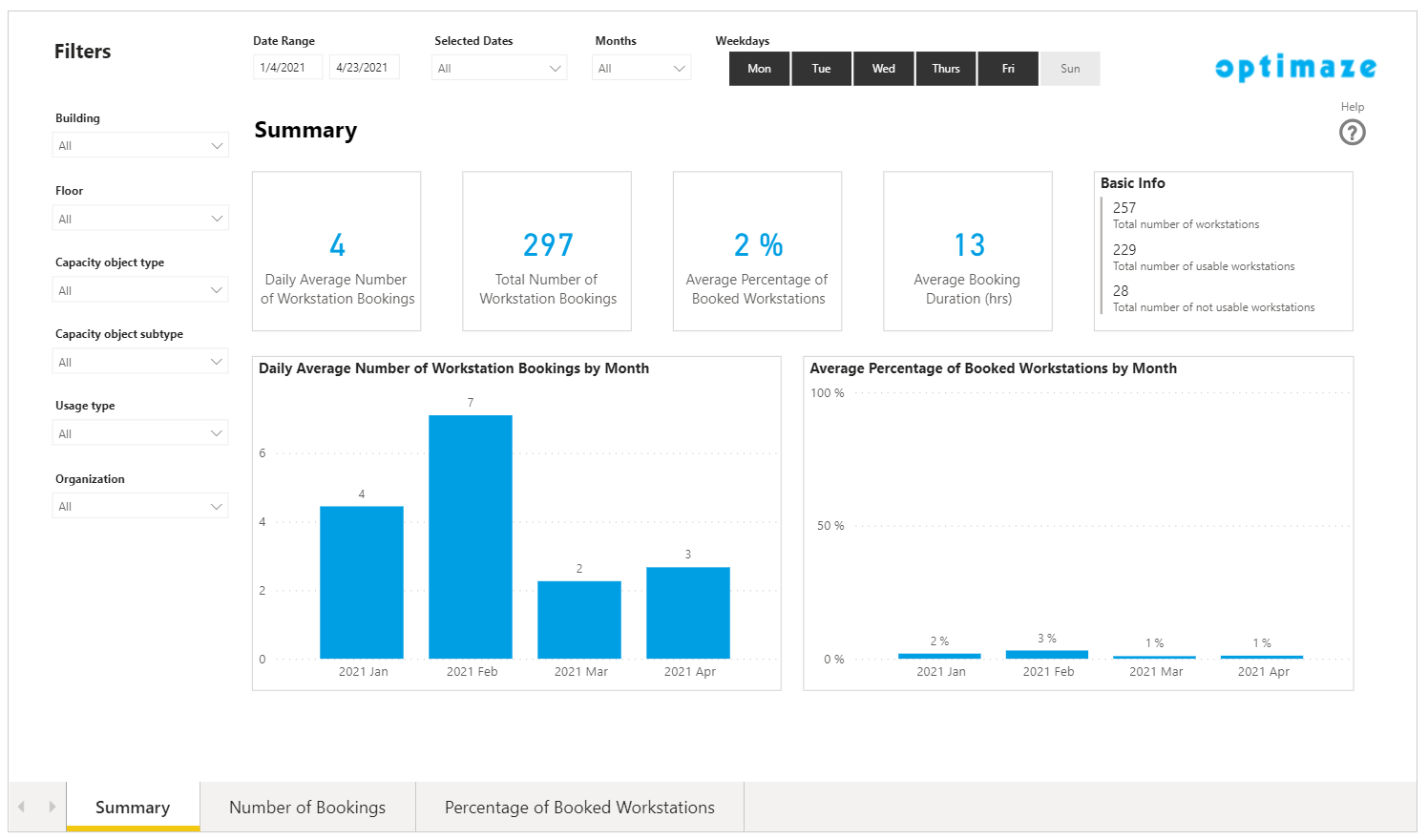Expand the Months dropdown
The image size is (1428, 840).
coord(641,69)
